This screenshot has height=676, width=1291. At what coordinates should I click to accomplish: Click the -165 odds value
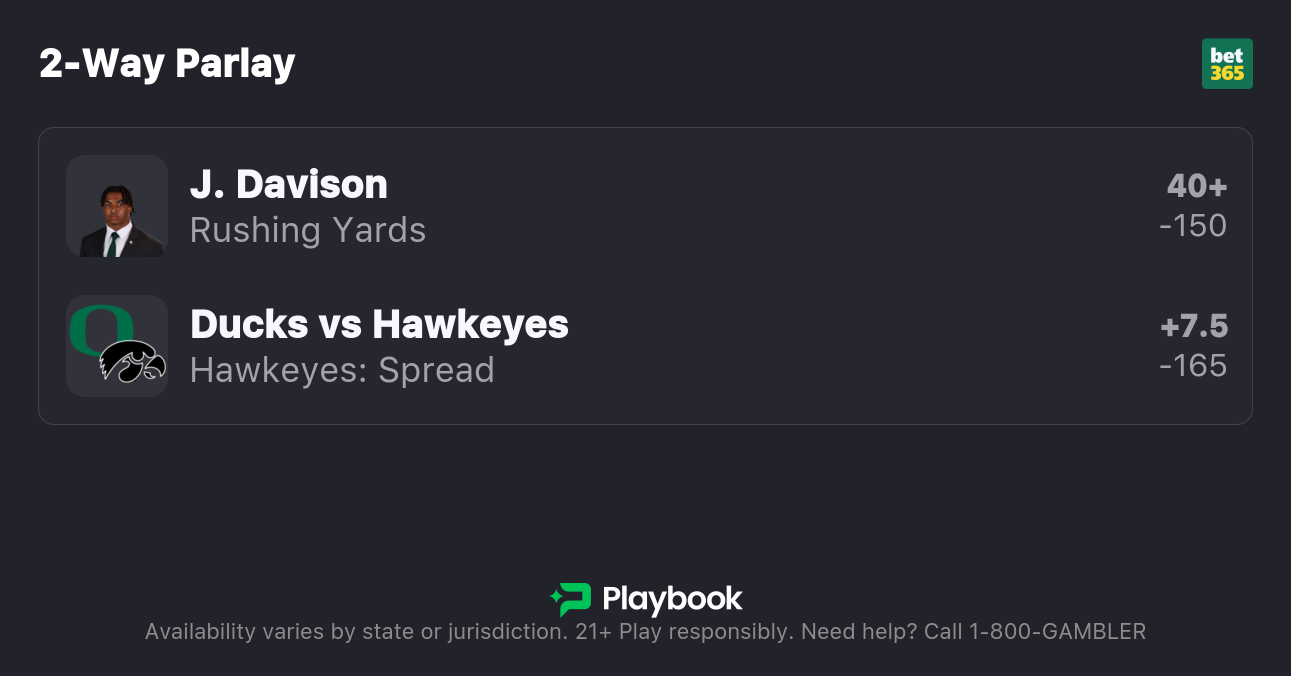1193,366
